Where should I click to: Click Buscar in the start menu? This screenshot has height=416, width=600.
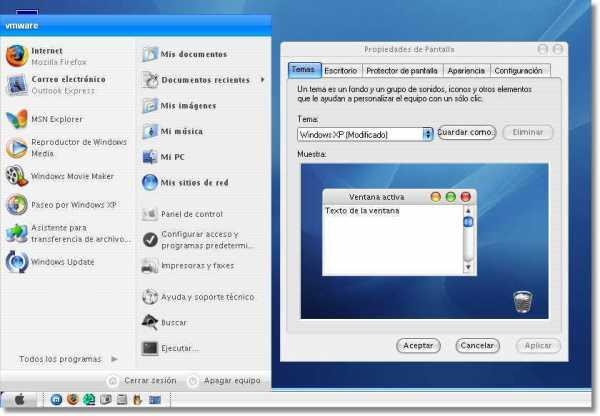[x=164, y=322]
